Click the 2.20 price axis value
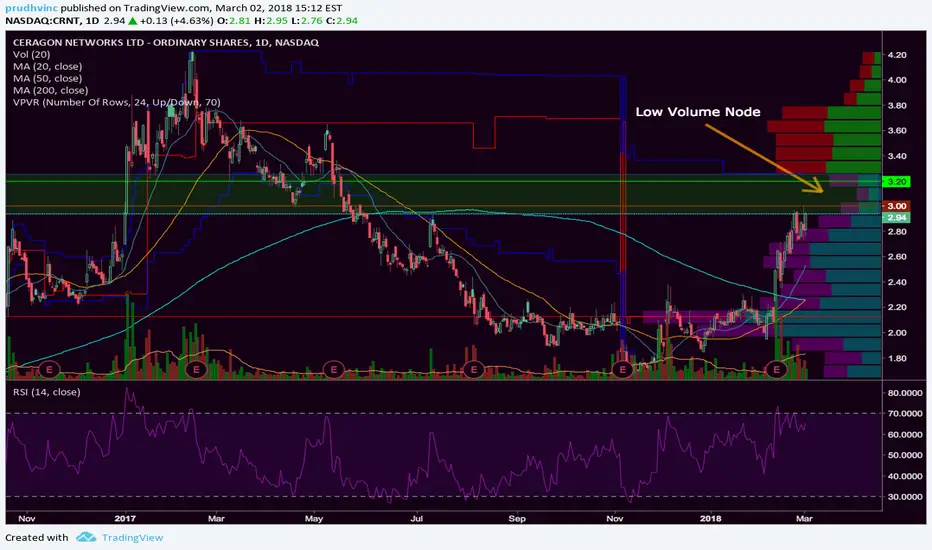This screenshot has height=550, width=932. point(897,307)
